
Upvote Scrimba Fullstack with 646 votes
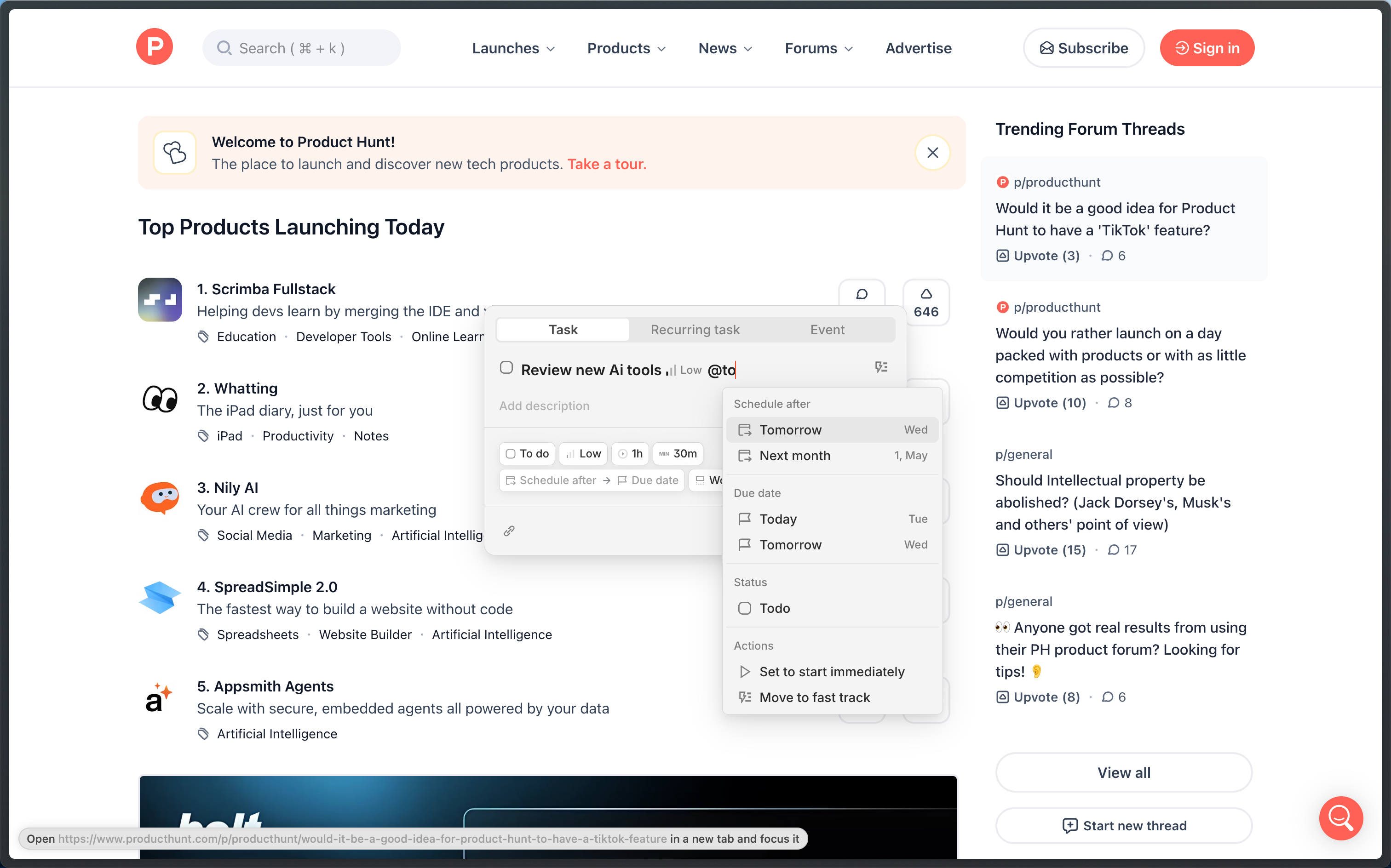coord(926,303)
